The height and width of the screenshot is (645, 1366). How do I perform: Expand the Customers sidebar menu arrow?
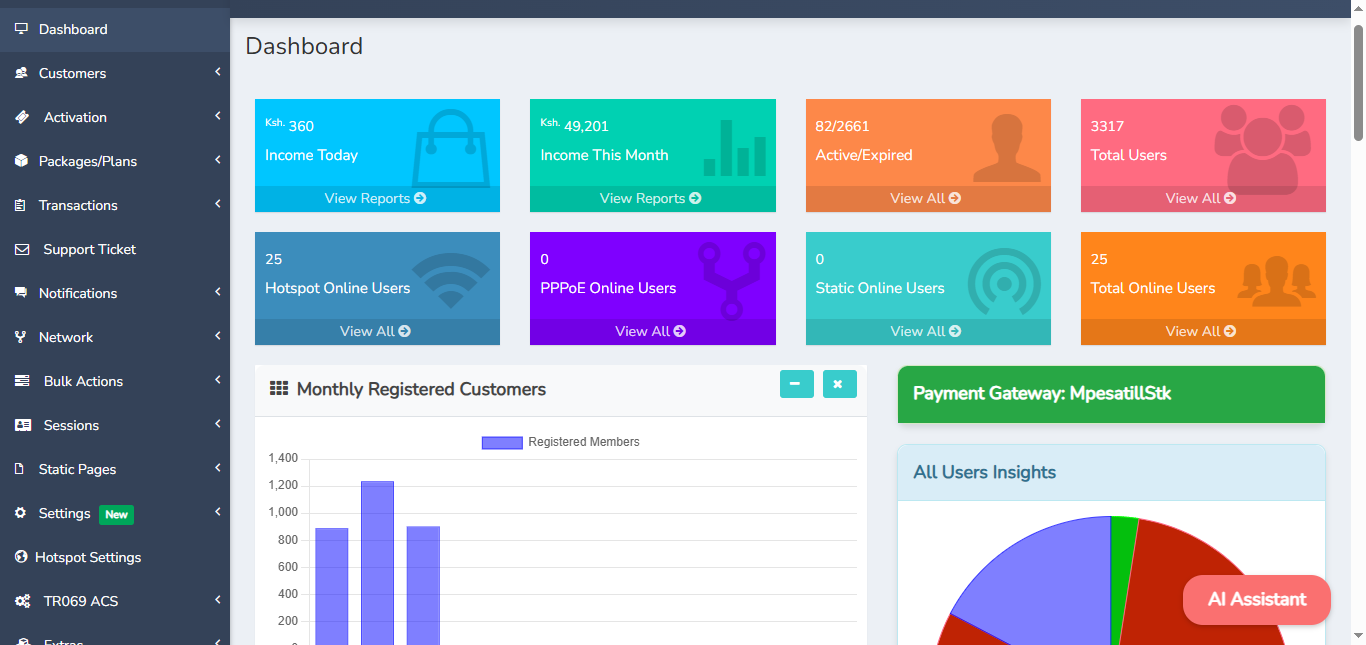click(217, 72)
